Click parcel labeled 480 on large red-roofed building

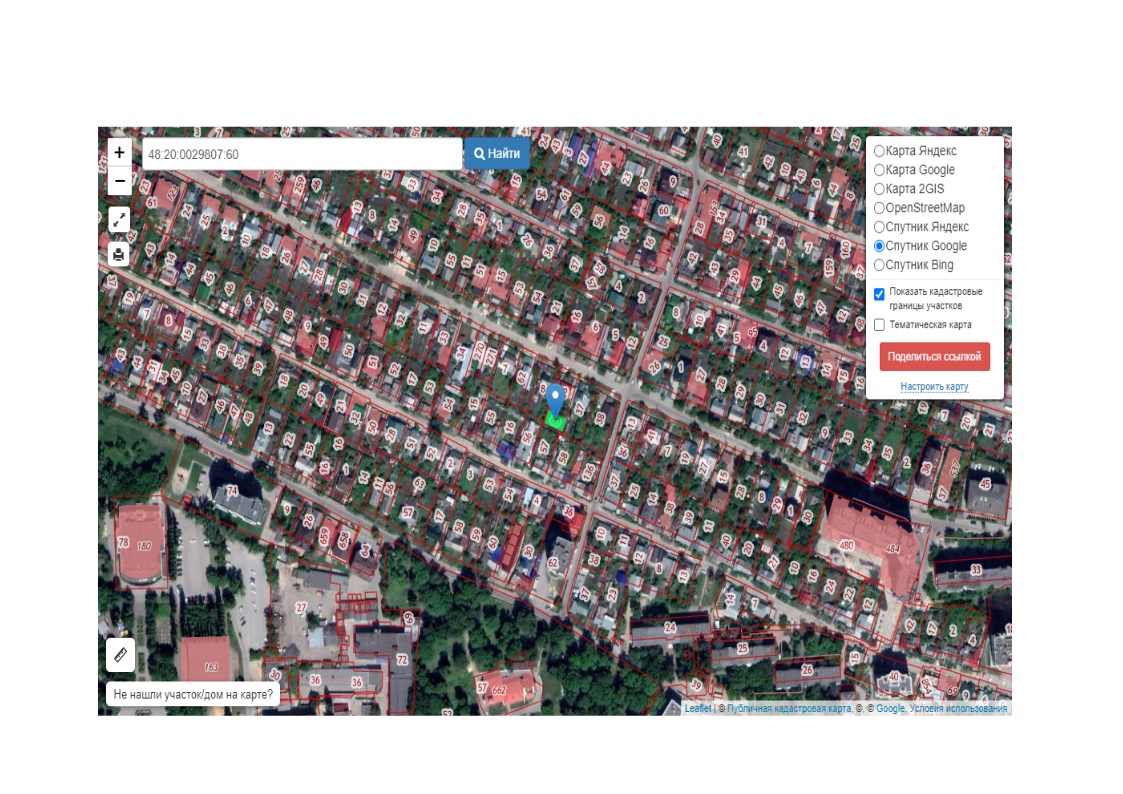(x=846, y=546)
